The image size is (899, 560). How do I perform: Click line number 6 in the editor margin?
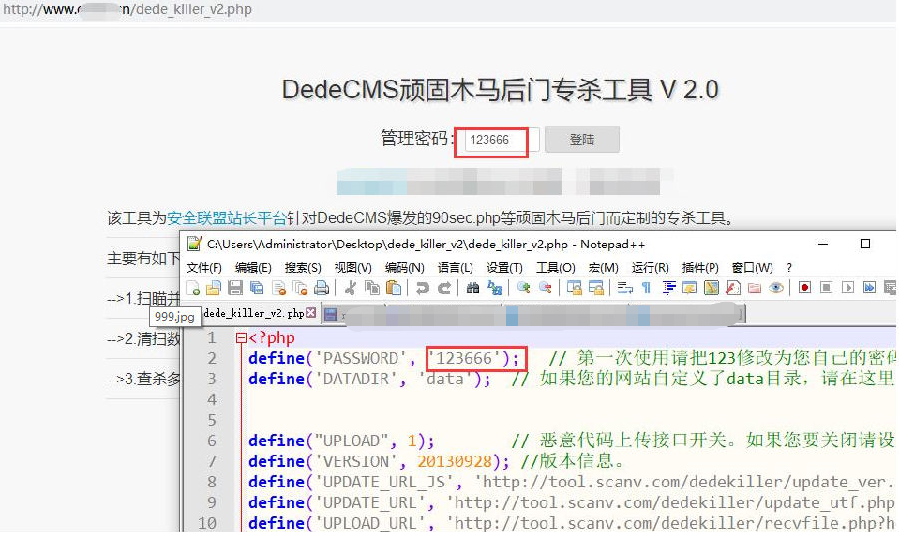click(x=212, y=441)
